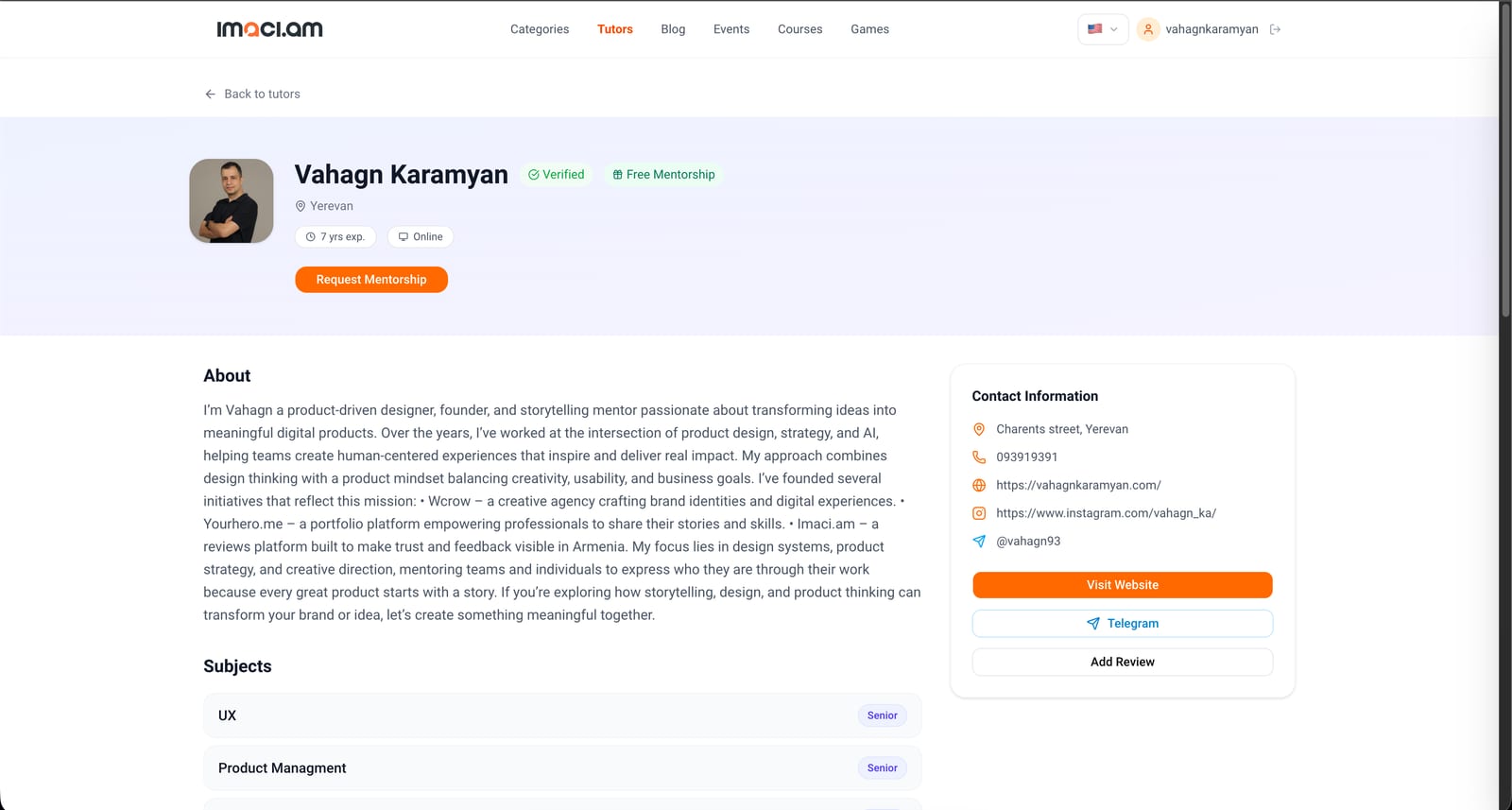Go to the Tutors page
Screen dimensions: 1512x810
tap(615, 29)
